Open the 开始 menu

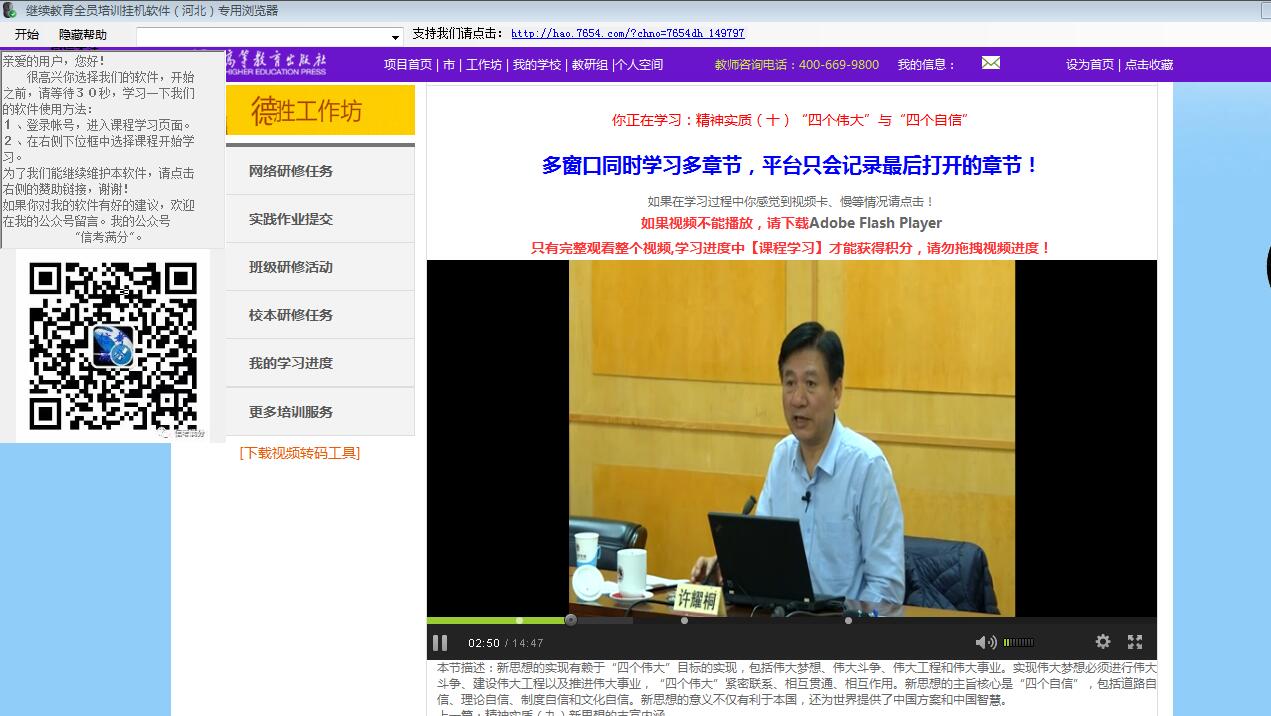point(27,35)
